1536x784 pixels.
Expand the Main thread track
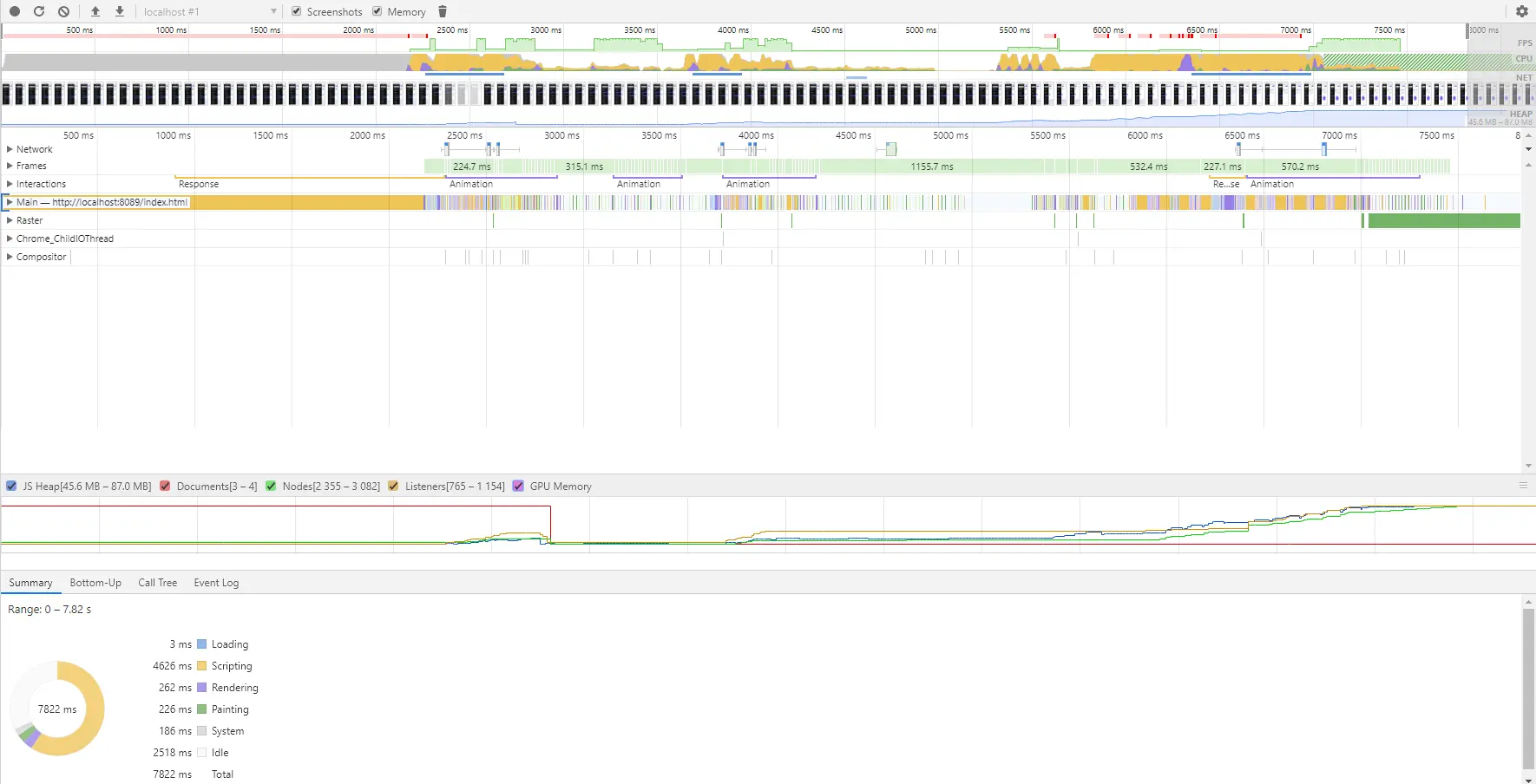pyautogui.click(x=10, y=202)
